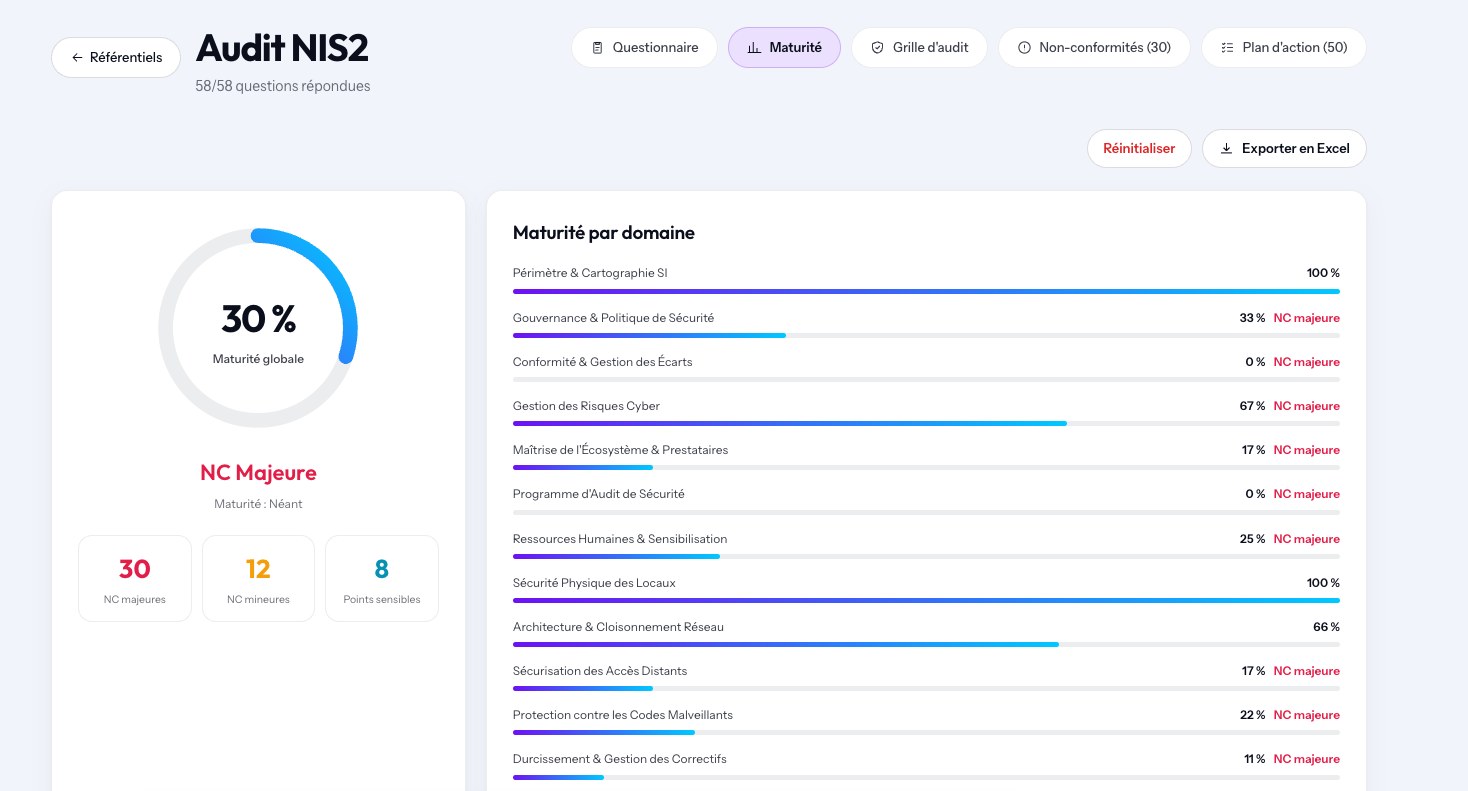
Task: Click Exporter en Excel button
Action: (1284, 149)
